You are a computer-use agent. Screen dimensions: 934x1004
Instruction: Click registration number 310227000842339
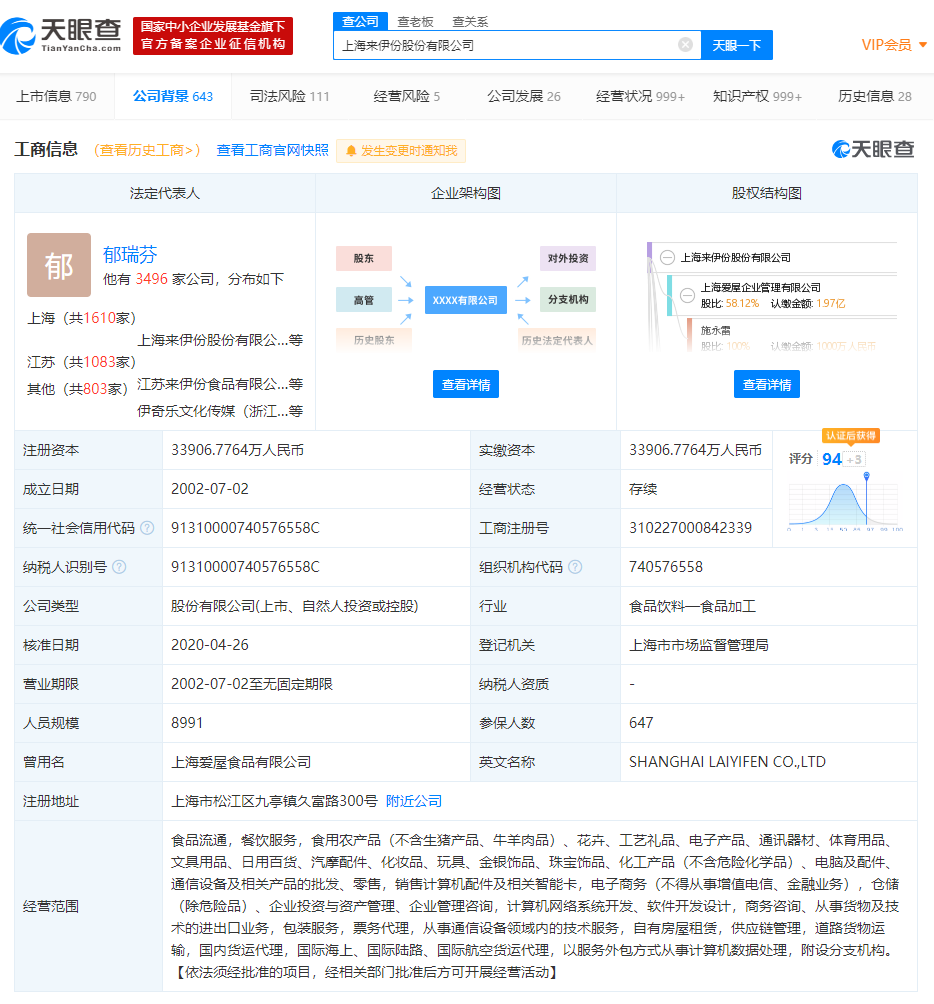tap(690, 528)
